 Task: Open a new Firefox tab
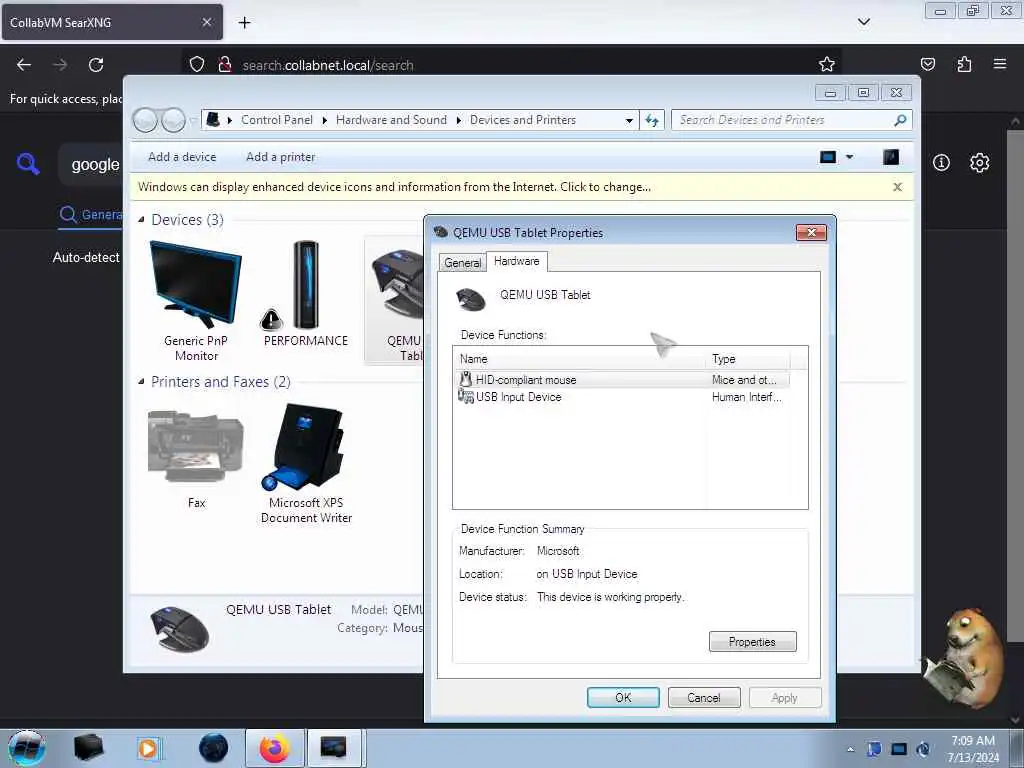244,23
